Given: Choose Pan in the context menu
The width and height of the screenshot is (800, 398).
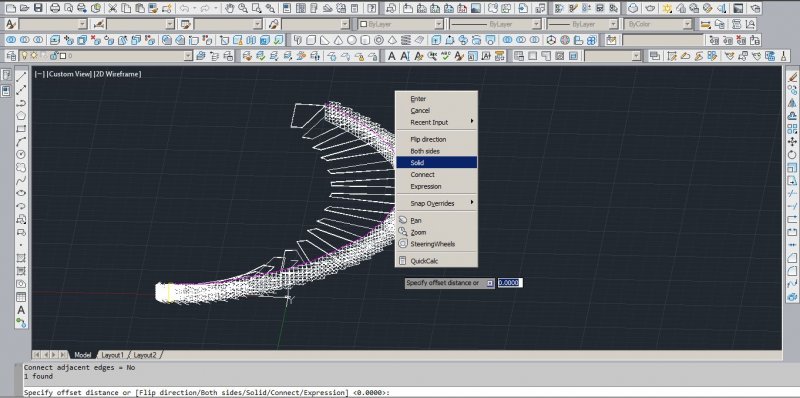Looking at the screenshot, I should click(x=436, y=220).
